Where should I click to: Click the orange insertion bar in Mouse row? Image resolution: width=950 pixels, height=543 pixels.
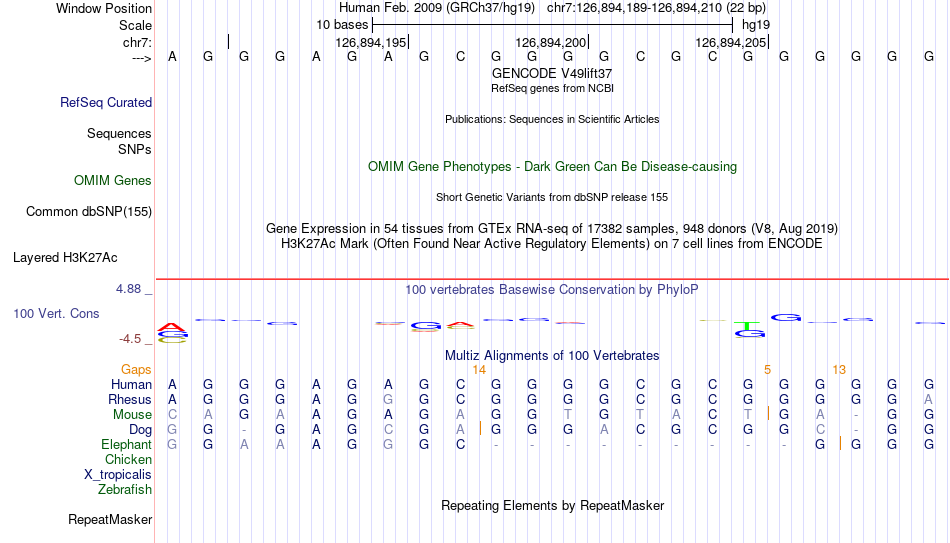768,413
